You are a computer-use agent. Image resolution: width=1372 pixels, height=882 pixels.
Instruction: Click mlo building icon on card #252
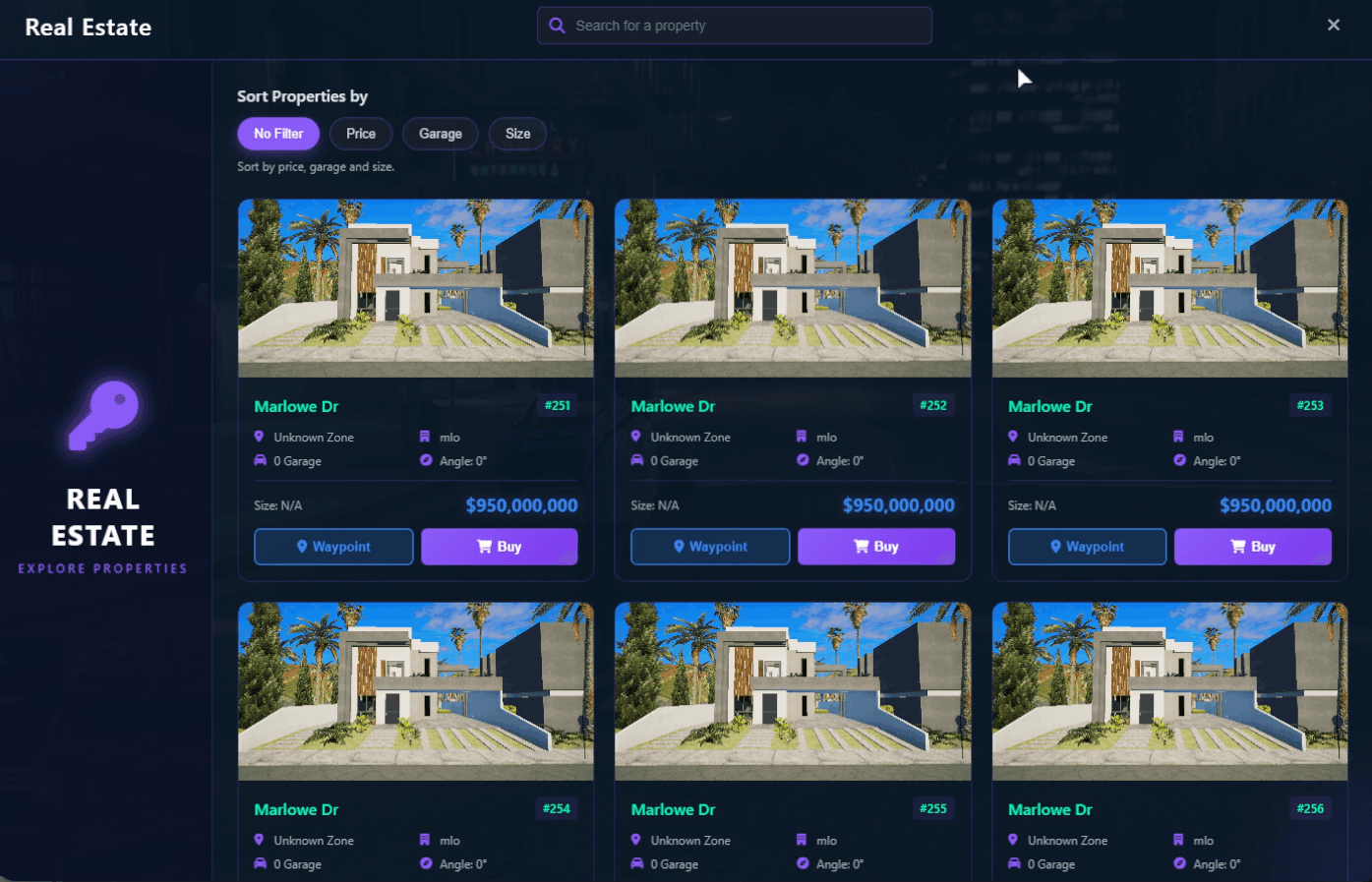coord(802,437)
